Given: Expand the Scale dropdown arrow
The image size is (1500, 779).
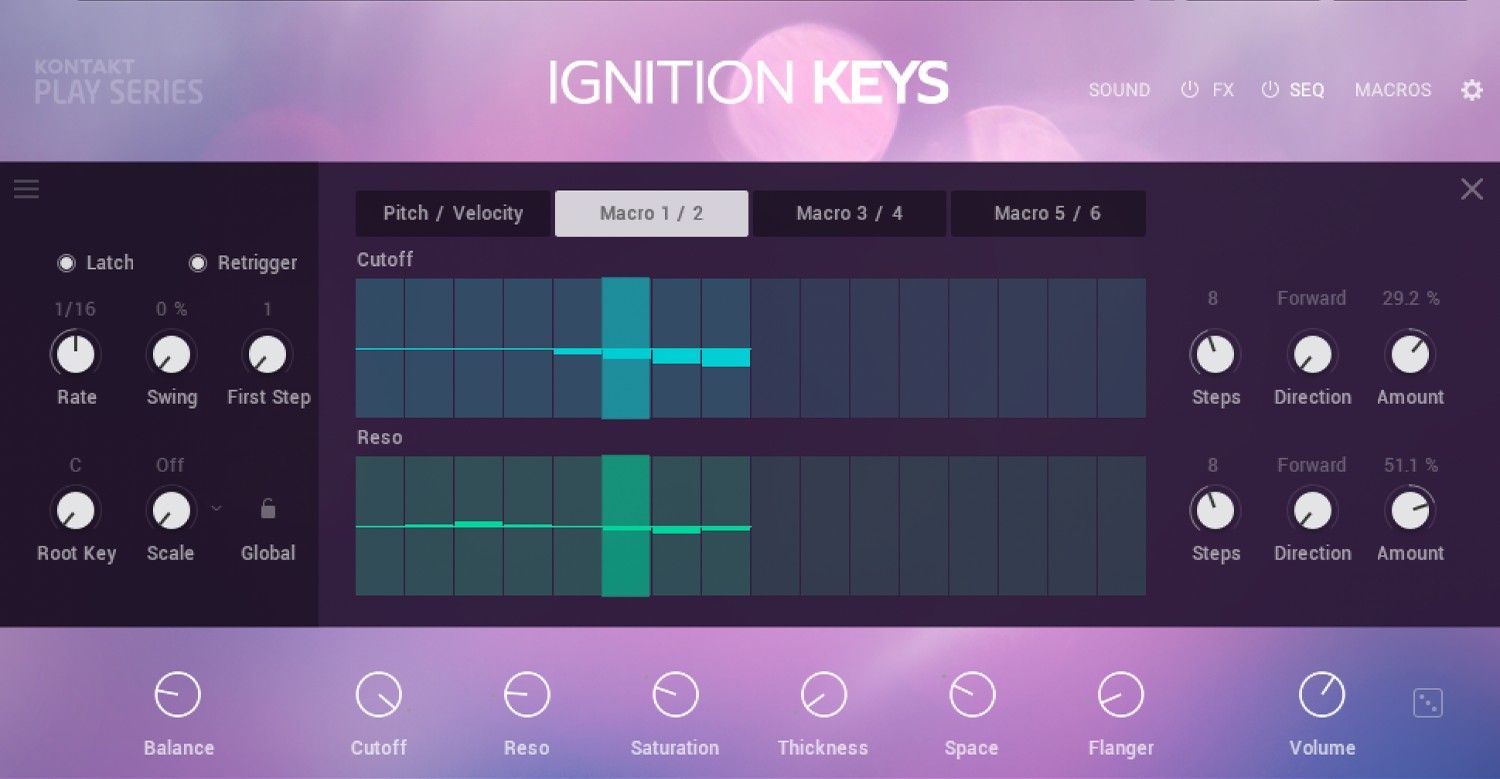Looking at the screenshot, I should pyautogui.click(x=216, y=508).
